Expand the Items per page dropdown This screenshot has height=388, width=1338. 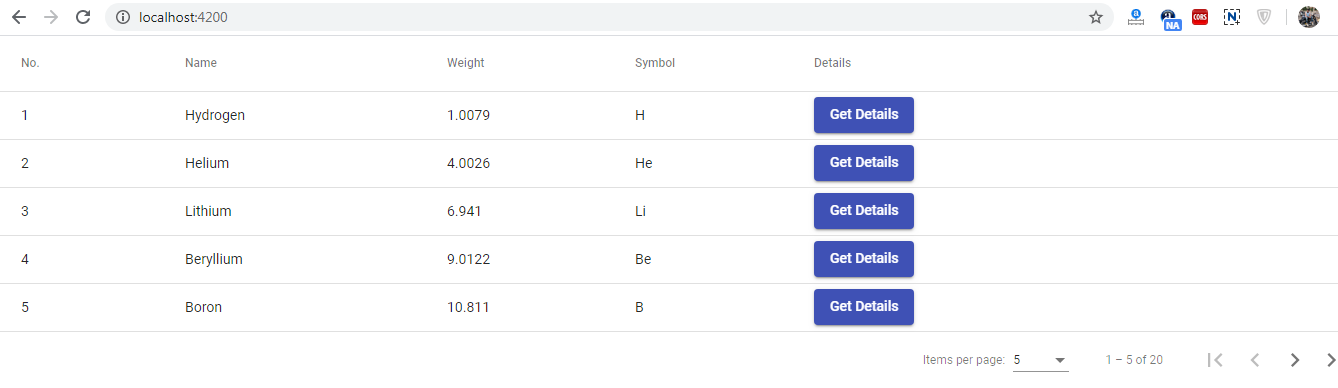coord(1041,360)
